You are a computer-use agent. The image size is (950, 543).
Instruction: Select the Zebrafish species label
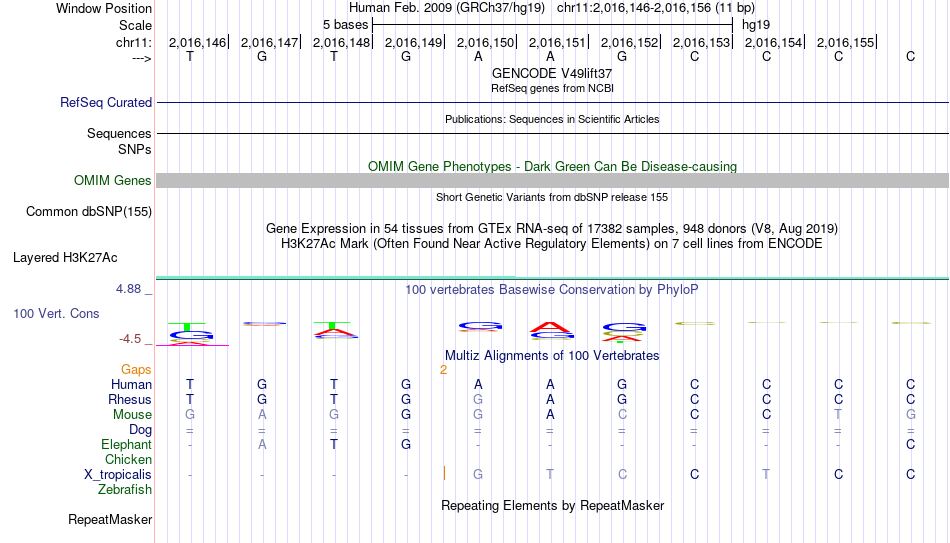pos(125,490)
